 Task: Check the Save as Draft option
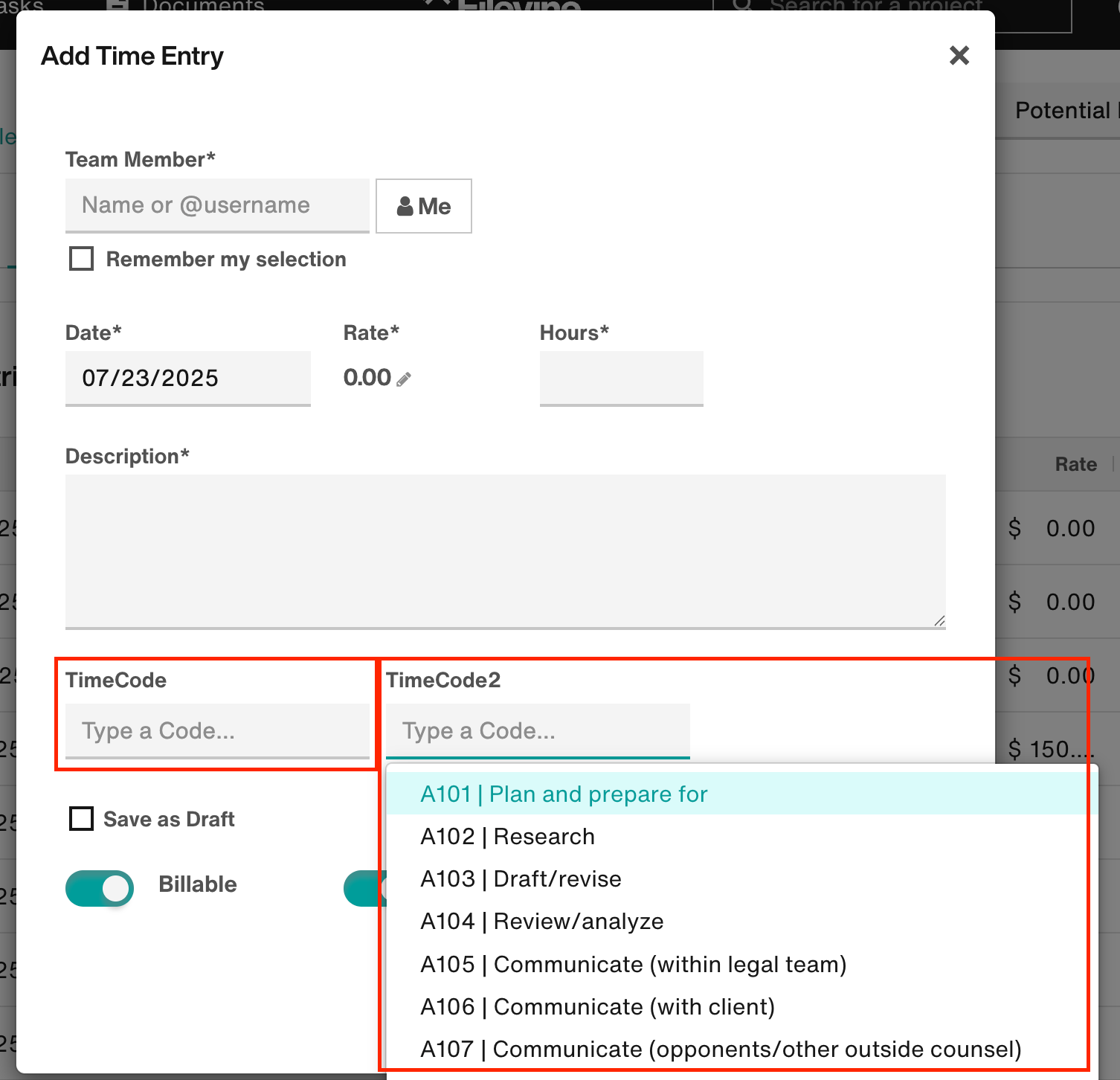[81, 818]
